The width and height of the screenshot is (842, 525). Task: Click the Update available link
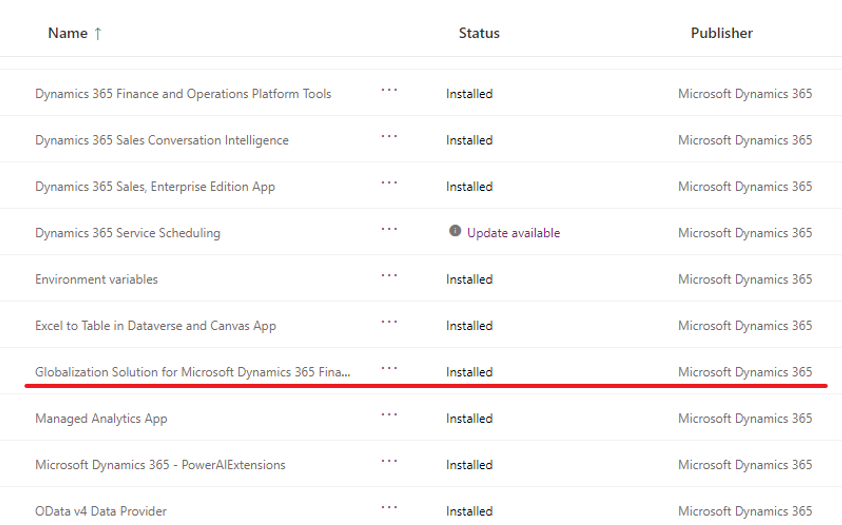click(513, 233)
